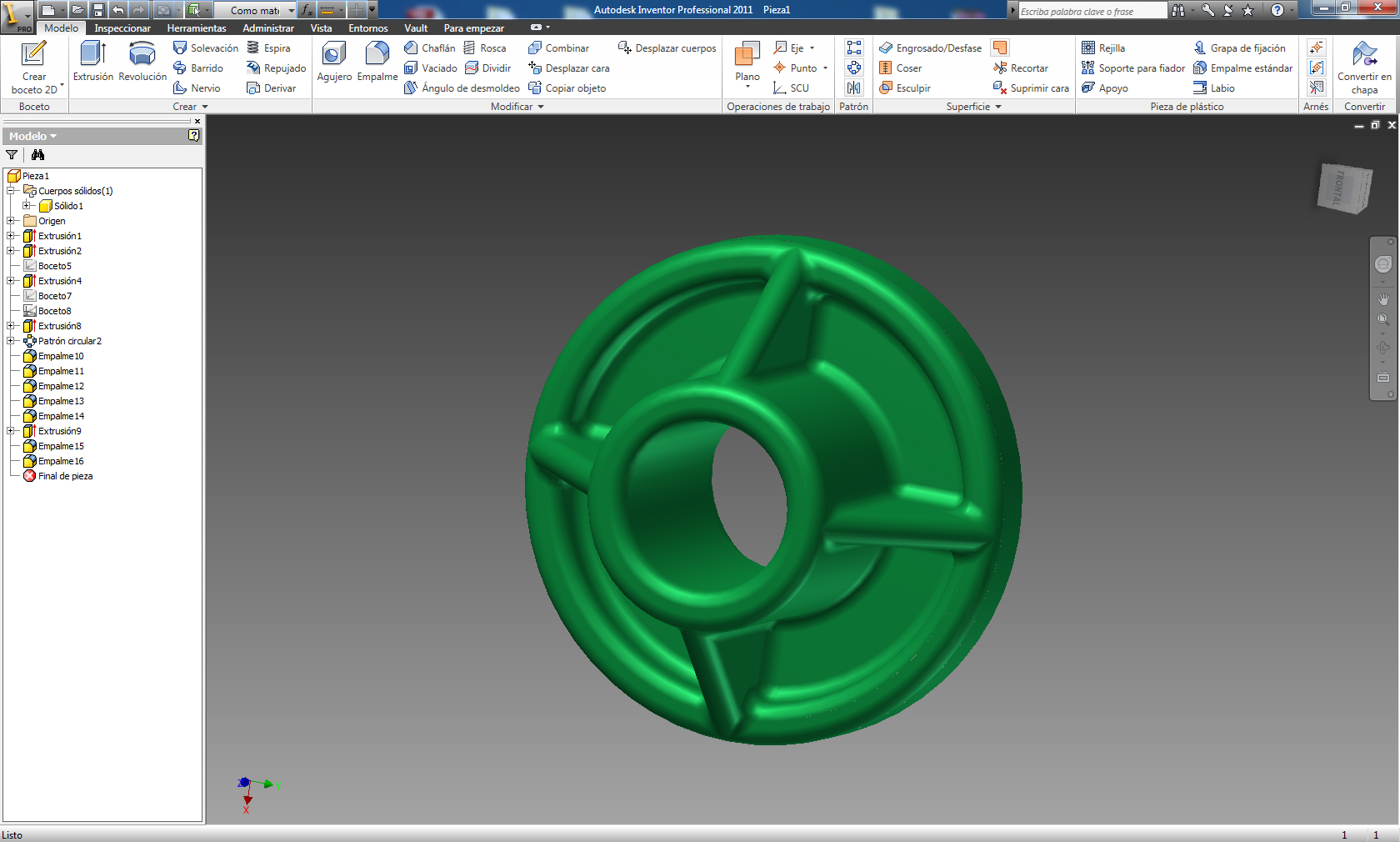
Task: Select the Espira tool
Action: [268, 48]
